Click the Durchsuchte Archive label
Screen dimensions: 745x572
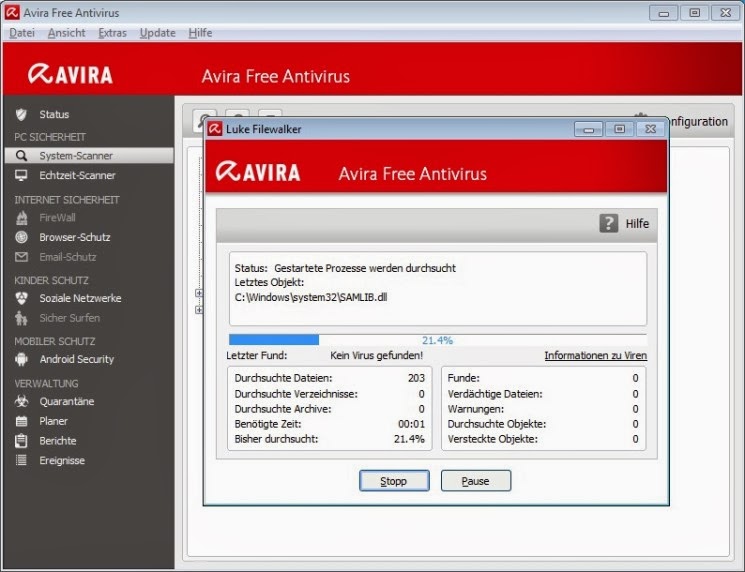[283, 409]
